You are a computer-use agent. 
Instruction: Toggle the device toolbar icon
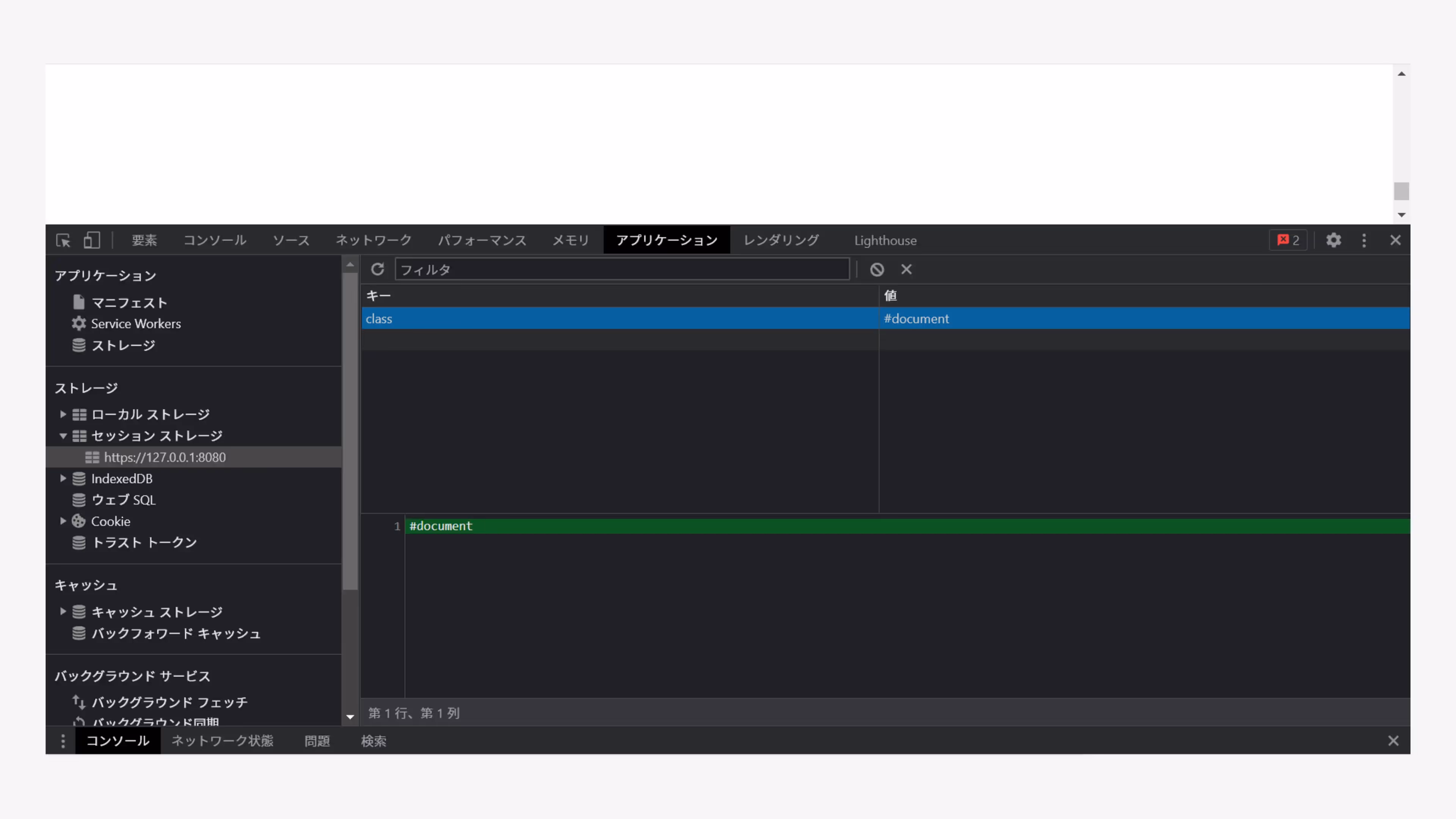(x=91, y=240)
